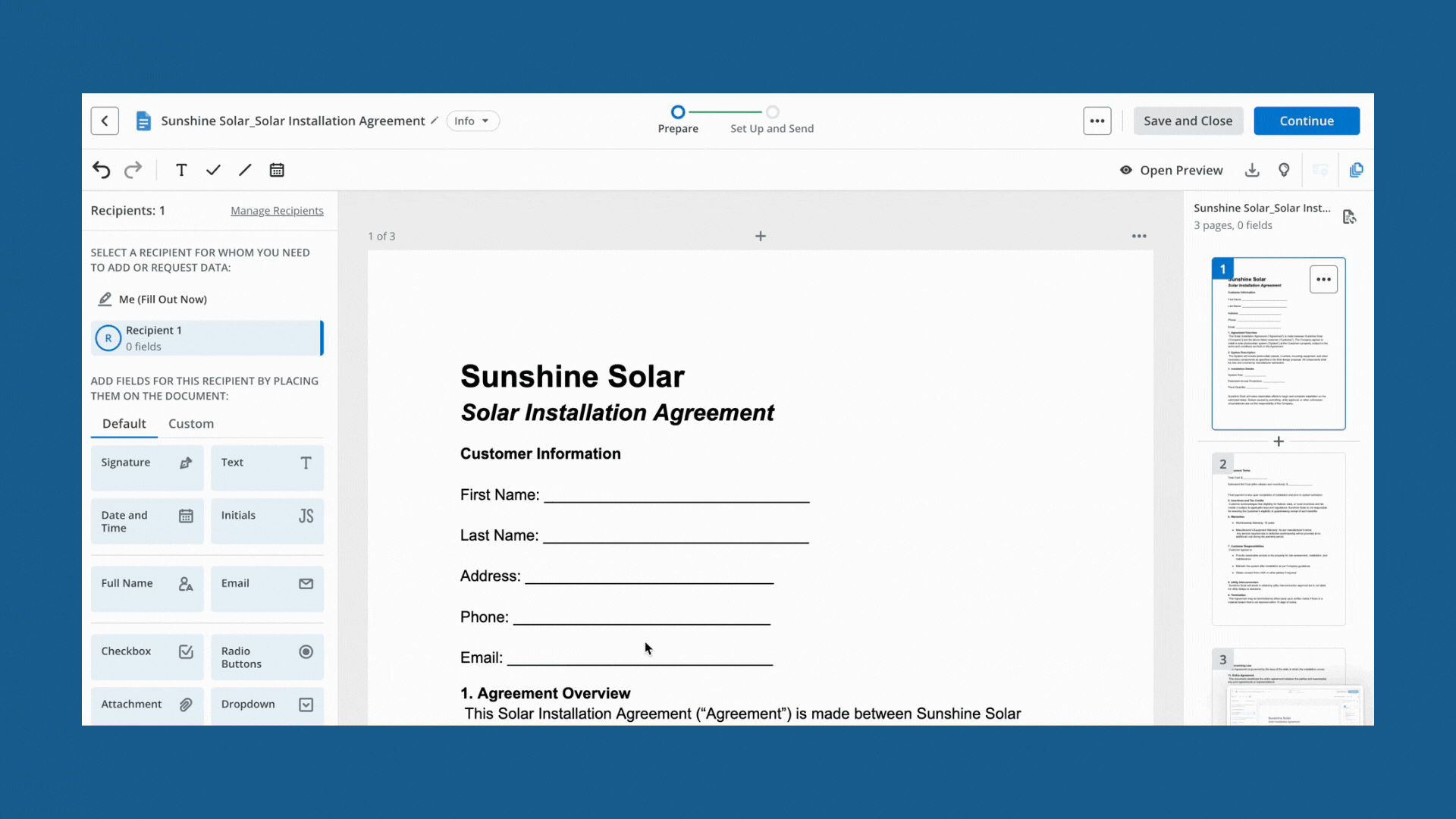1456x819 pixels.
Task: Open the more options menu in header
Action: pos(1097,121)
